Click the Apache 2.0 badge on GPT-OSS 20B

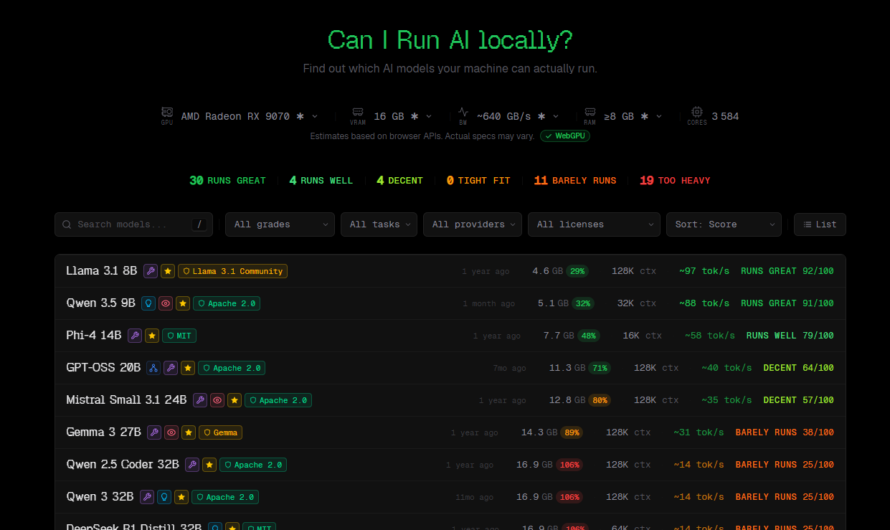pos(232,368)
